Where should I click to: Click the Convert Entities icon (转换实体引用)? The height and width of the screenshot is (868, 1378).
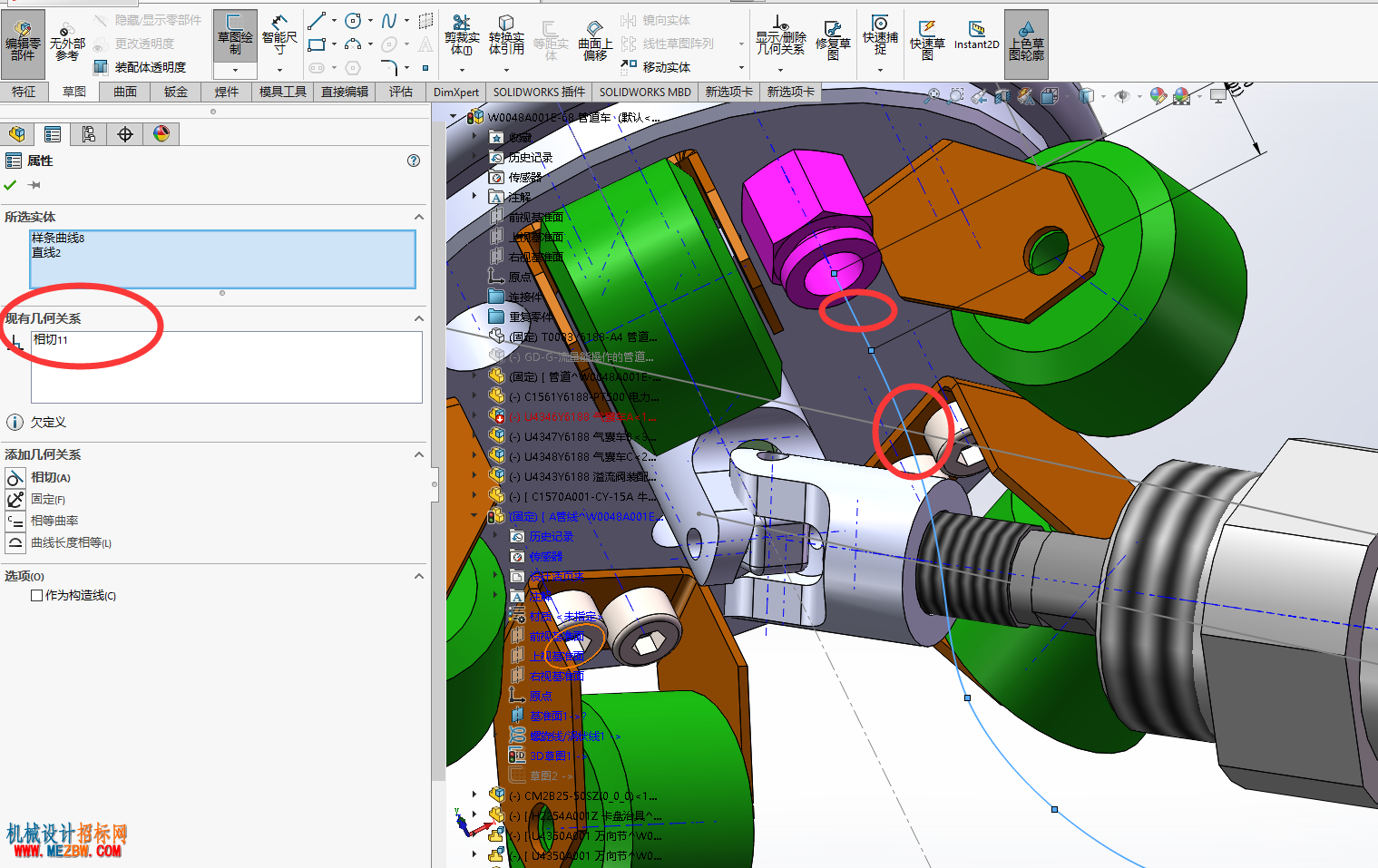[x=506, y=36]
